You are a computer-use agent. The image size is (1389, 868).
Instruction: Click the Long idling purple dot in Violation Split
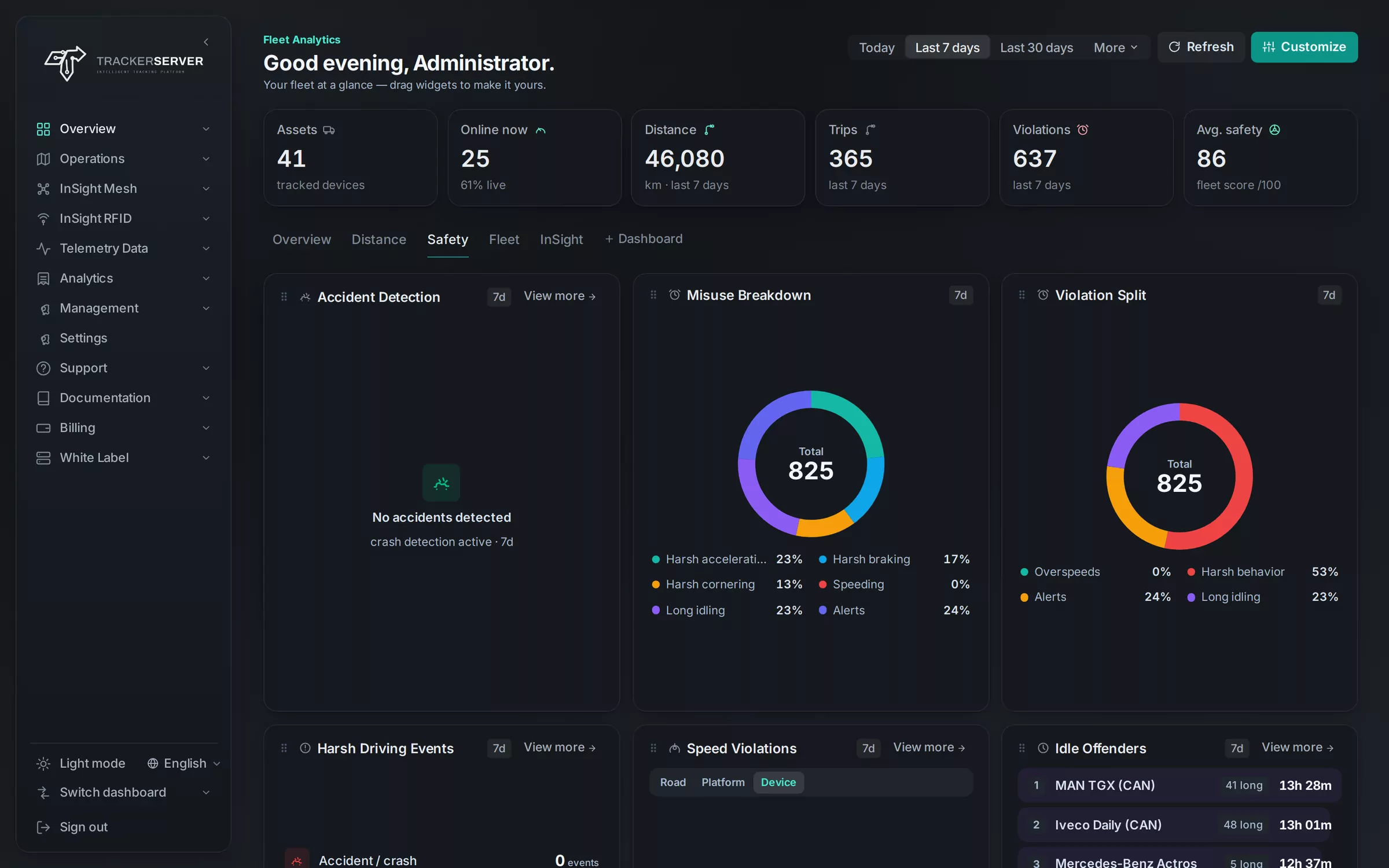pyautogui.click(x=1191, y=598)
